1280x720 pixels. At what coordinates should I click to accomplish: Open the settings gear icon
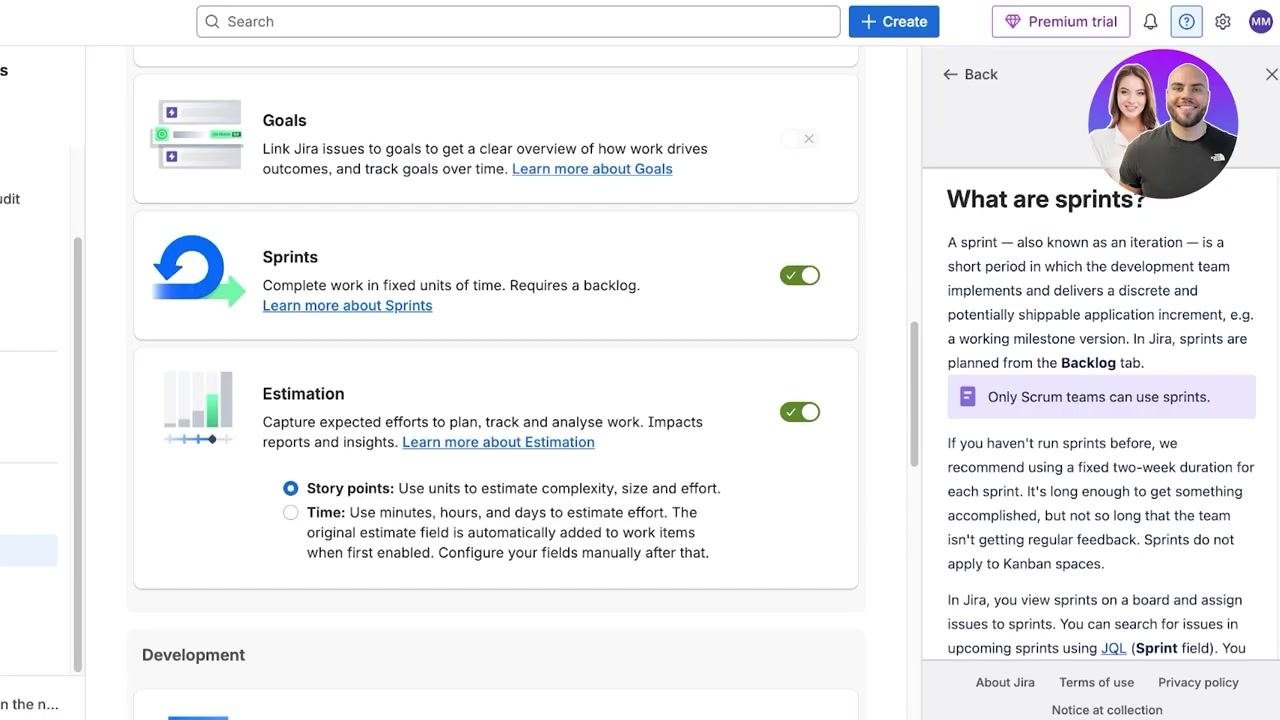[x=1223, y=22]
